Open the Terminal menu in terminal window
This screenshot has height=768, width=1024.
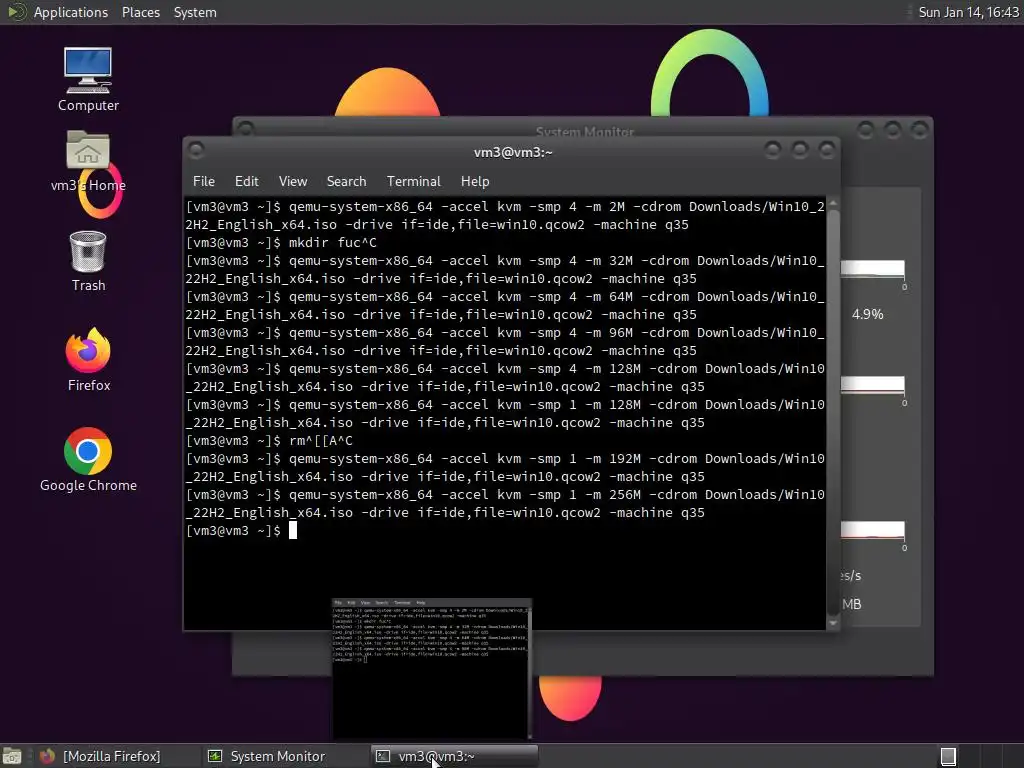tap(413, 182)
